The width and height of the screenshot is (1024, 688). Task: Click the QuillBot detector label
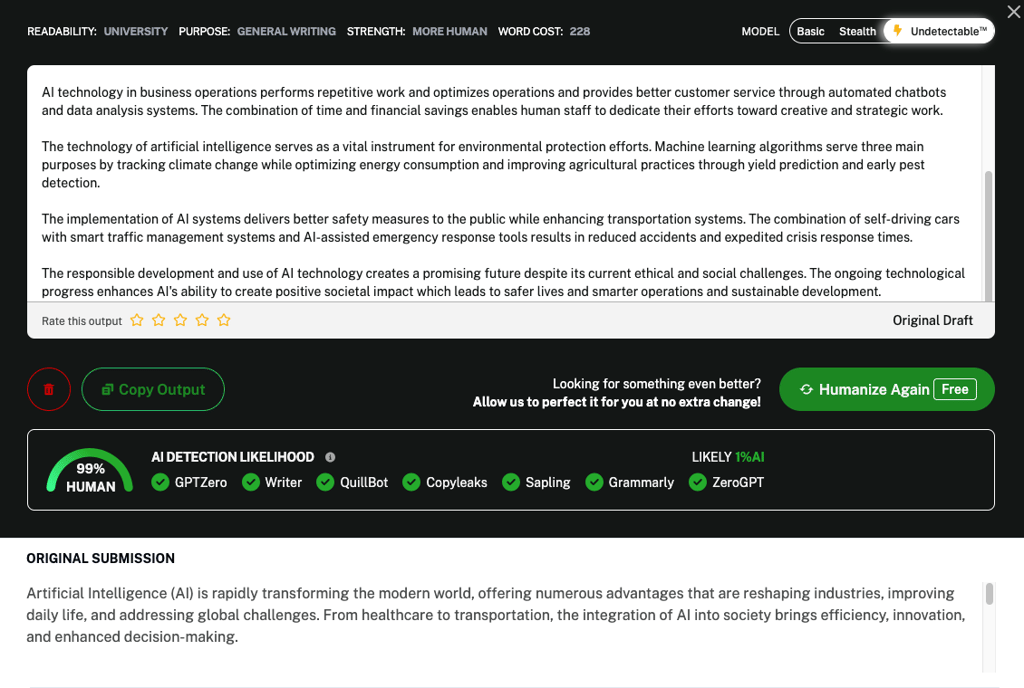(364, 482)
